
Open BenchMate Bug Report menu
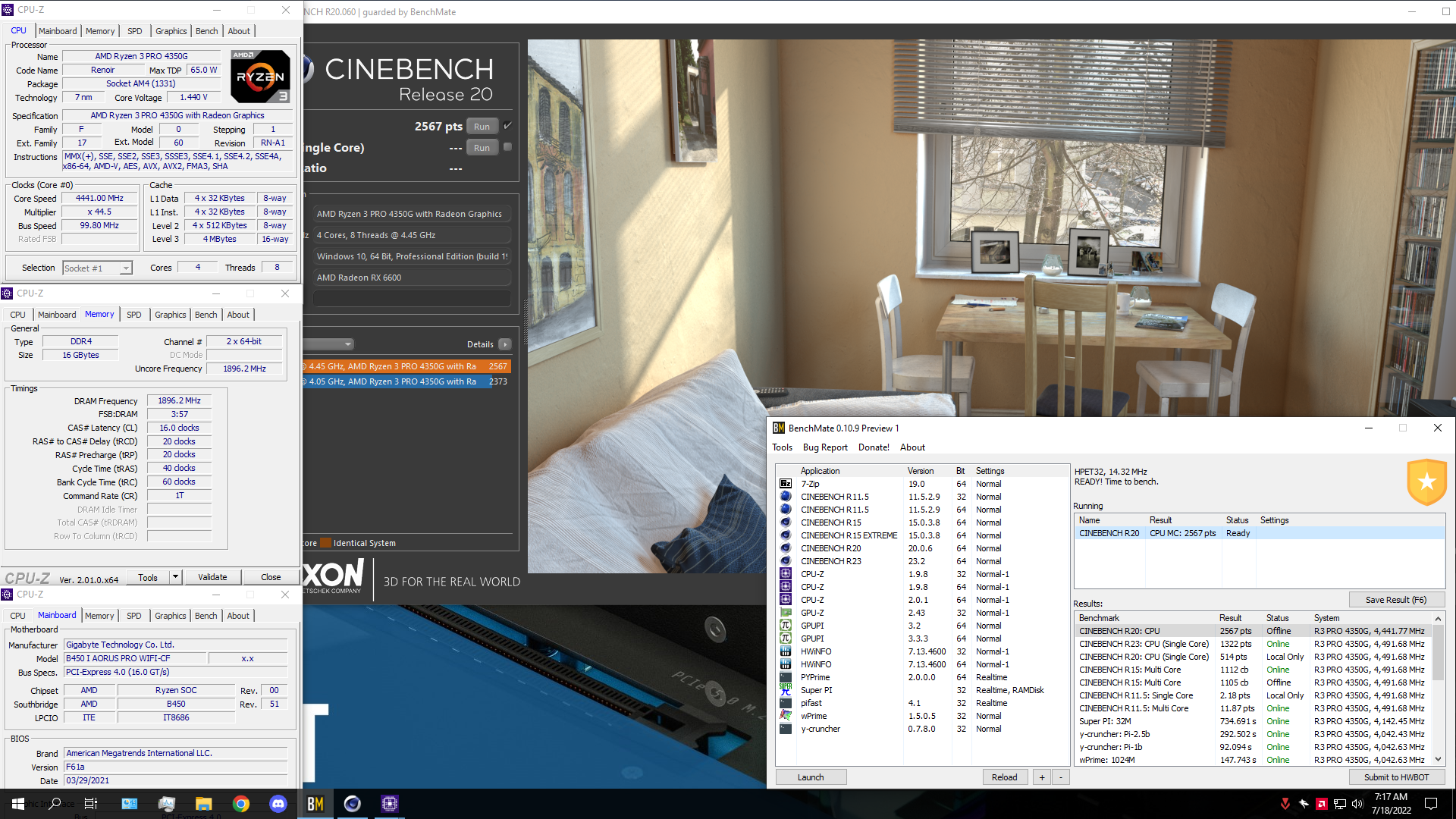(x=825, y=447)
